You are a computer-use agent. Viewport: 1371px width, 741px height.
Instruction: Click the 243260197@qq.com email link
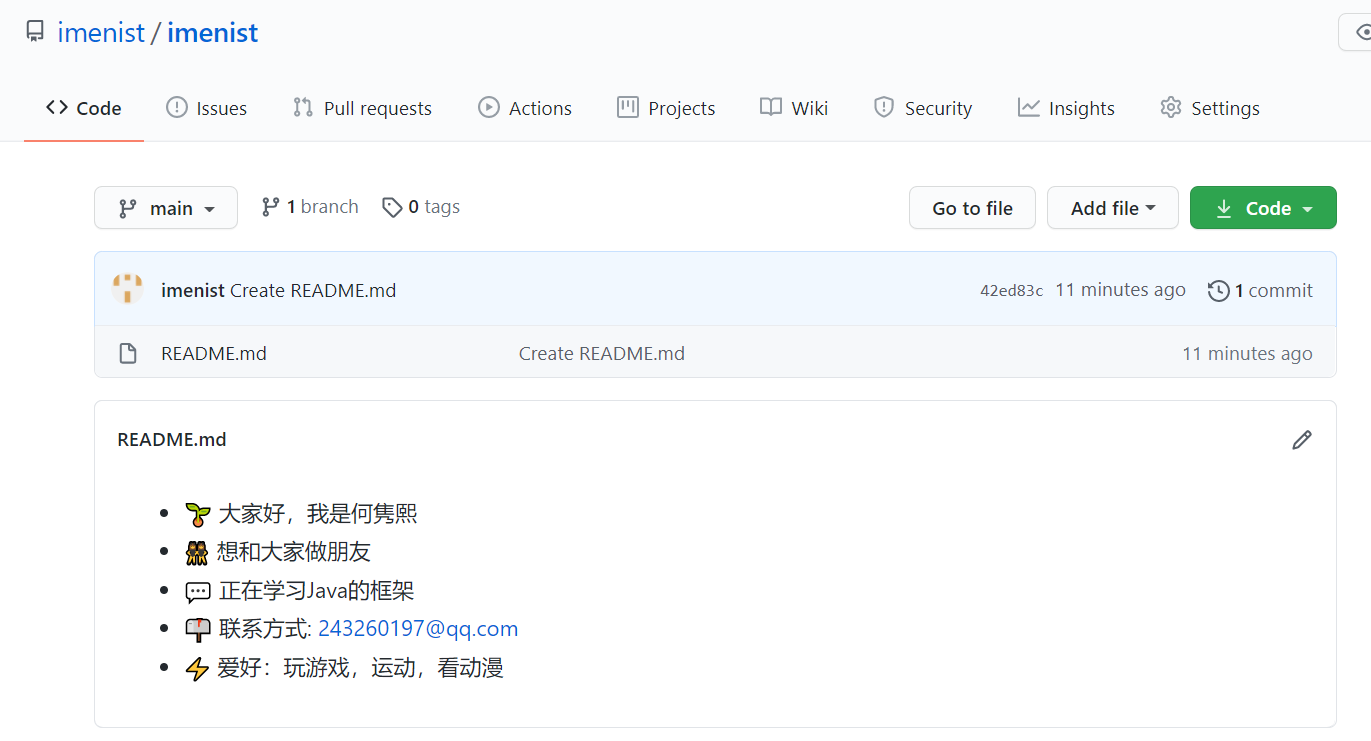click(418, 629)
